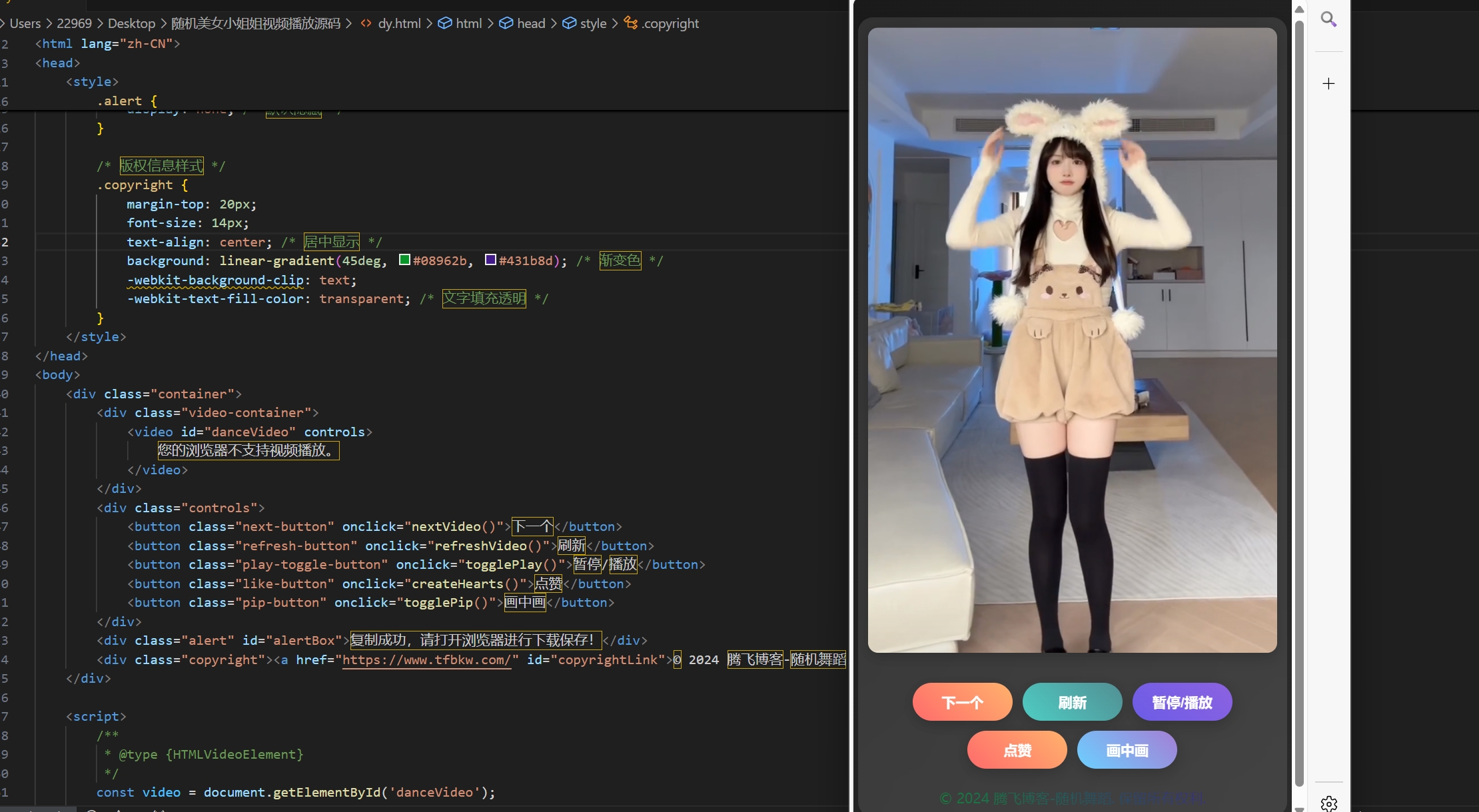Image resolution: width=1479 pixels, height=812 pixels.
Task: Toggle playback with the 暂停/播放 button
Action: [x=1182, y=702]
